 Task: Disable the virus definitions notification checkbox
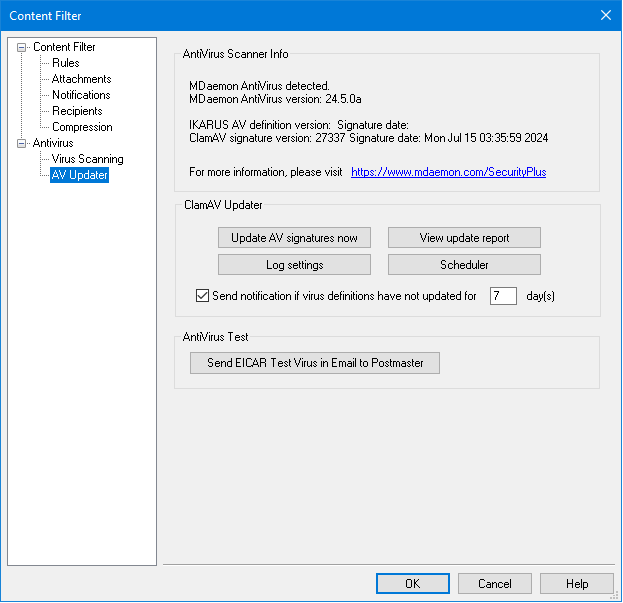[x=203, y=296]
